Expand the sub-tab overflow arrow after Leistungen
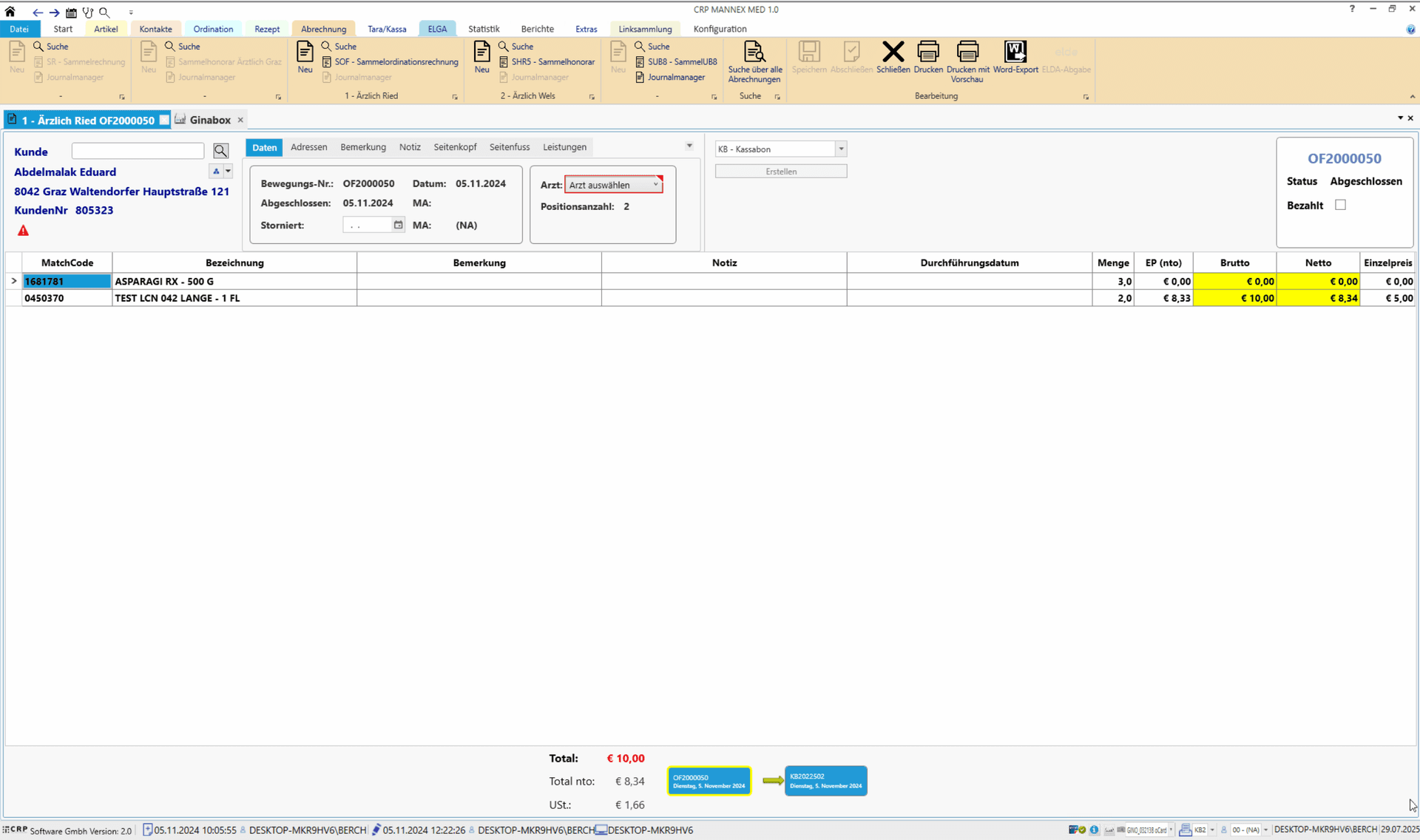This screenshot has height=840, width=1420. (x=689, y=146)
